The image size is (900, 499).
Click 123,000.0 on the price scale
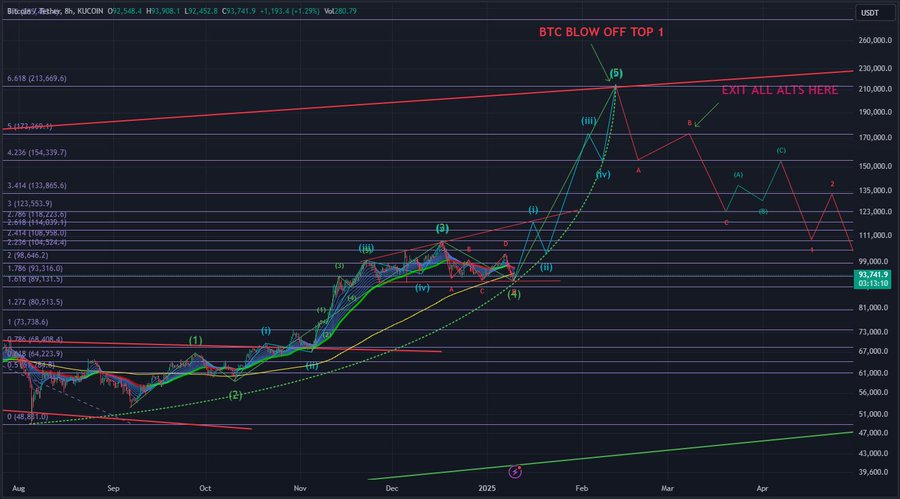875,212
